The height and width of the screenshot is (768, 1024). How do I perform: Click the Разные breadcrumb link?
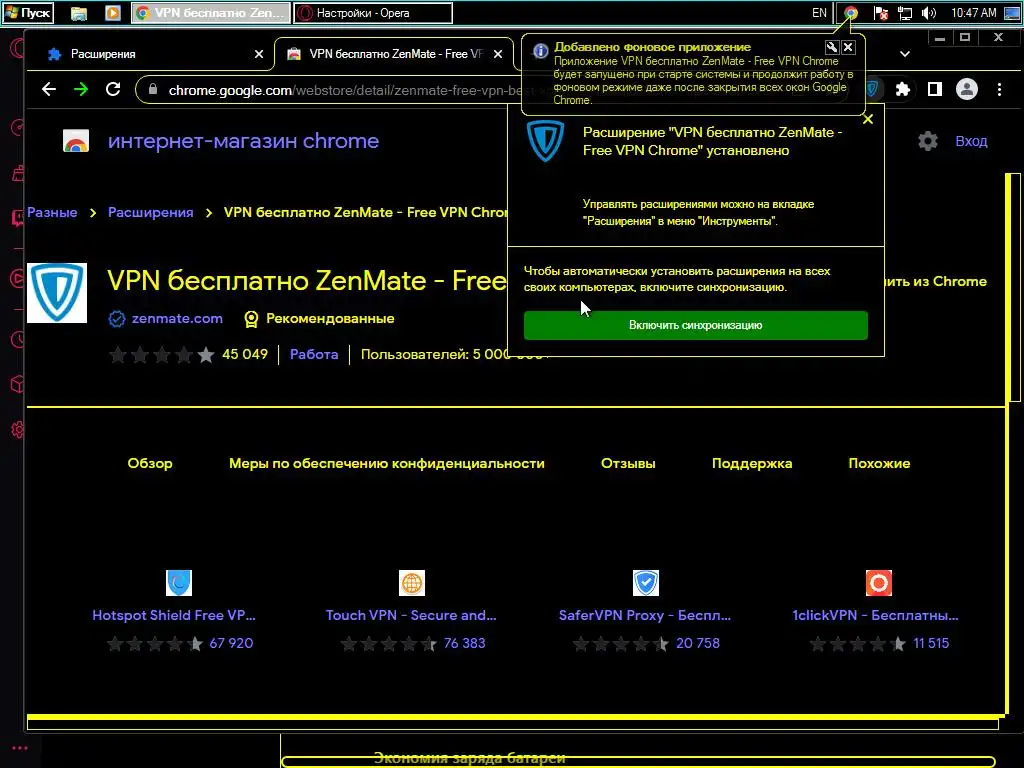[52, 212]
